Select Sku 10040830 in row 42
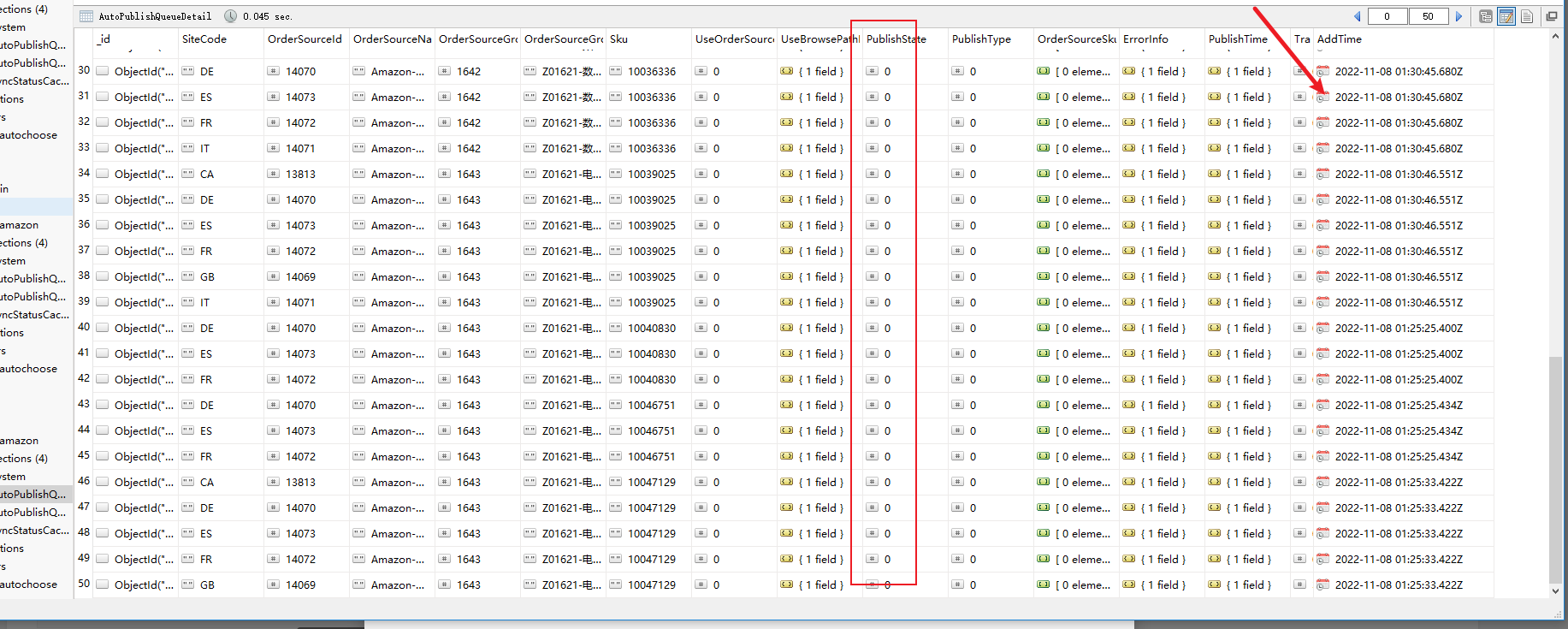 (648, 379)
